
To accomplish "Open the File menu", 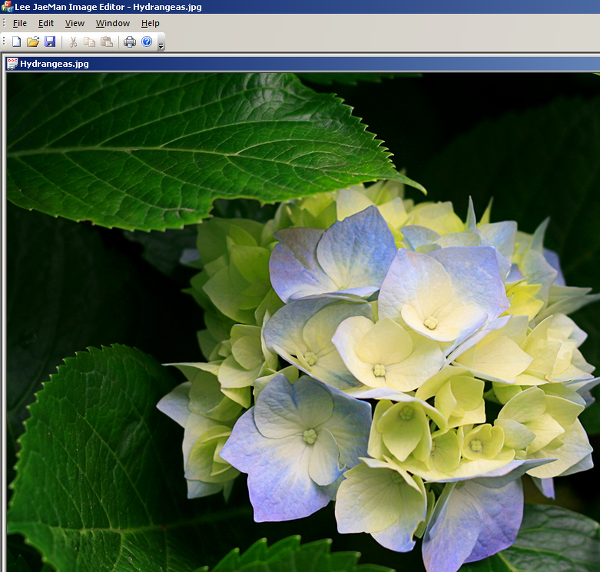I will (20, 23).
